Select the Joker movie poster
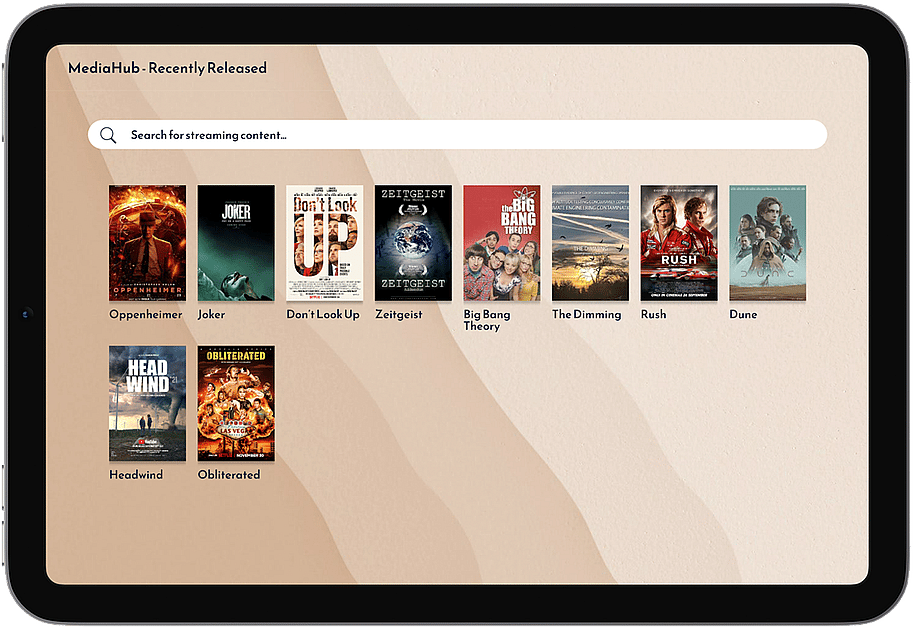This screenshot has width=913, height=627. (x=236, y=243)
